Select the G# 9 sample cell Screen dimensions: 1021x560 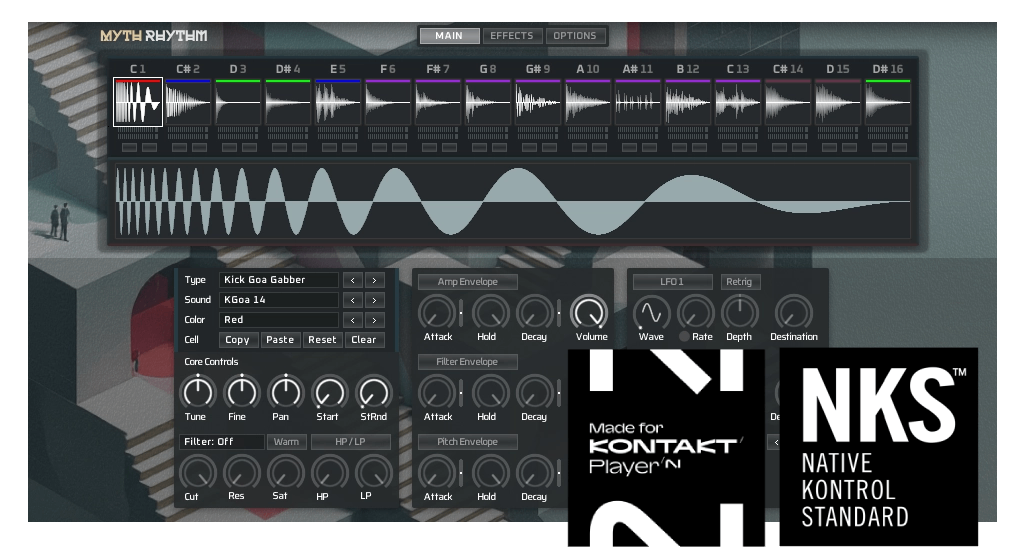click(x=538, y=102)
